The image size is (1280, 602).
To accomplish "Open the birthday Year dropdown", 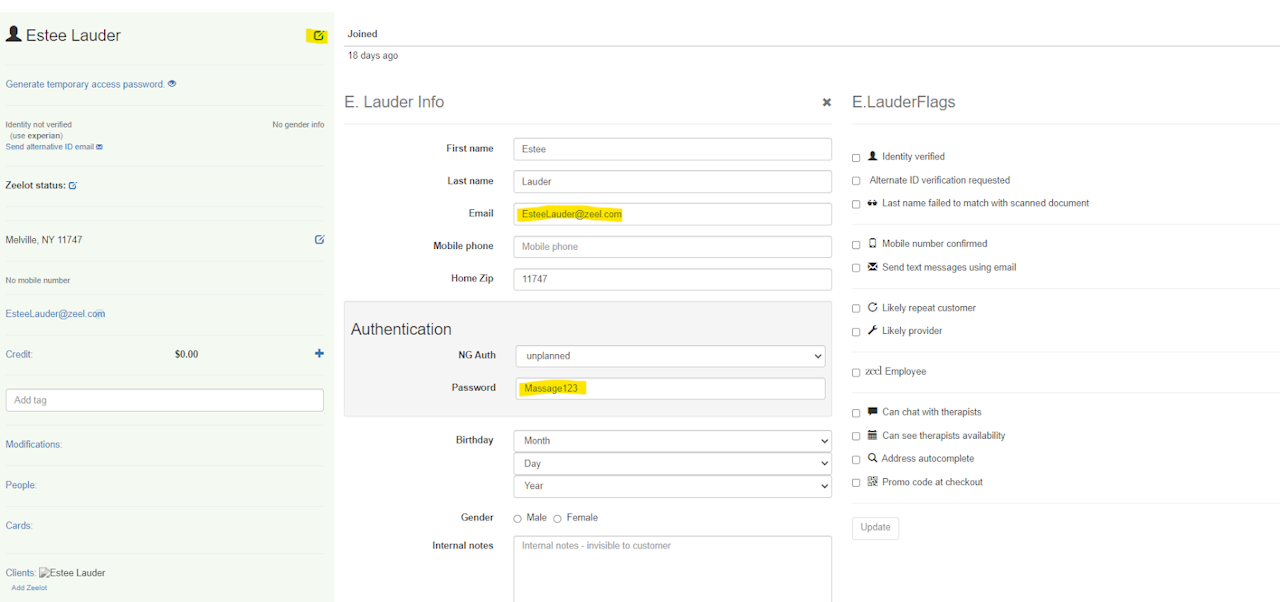I will click(x=672, y=486).
